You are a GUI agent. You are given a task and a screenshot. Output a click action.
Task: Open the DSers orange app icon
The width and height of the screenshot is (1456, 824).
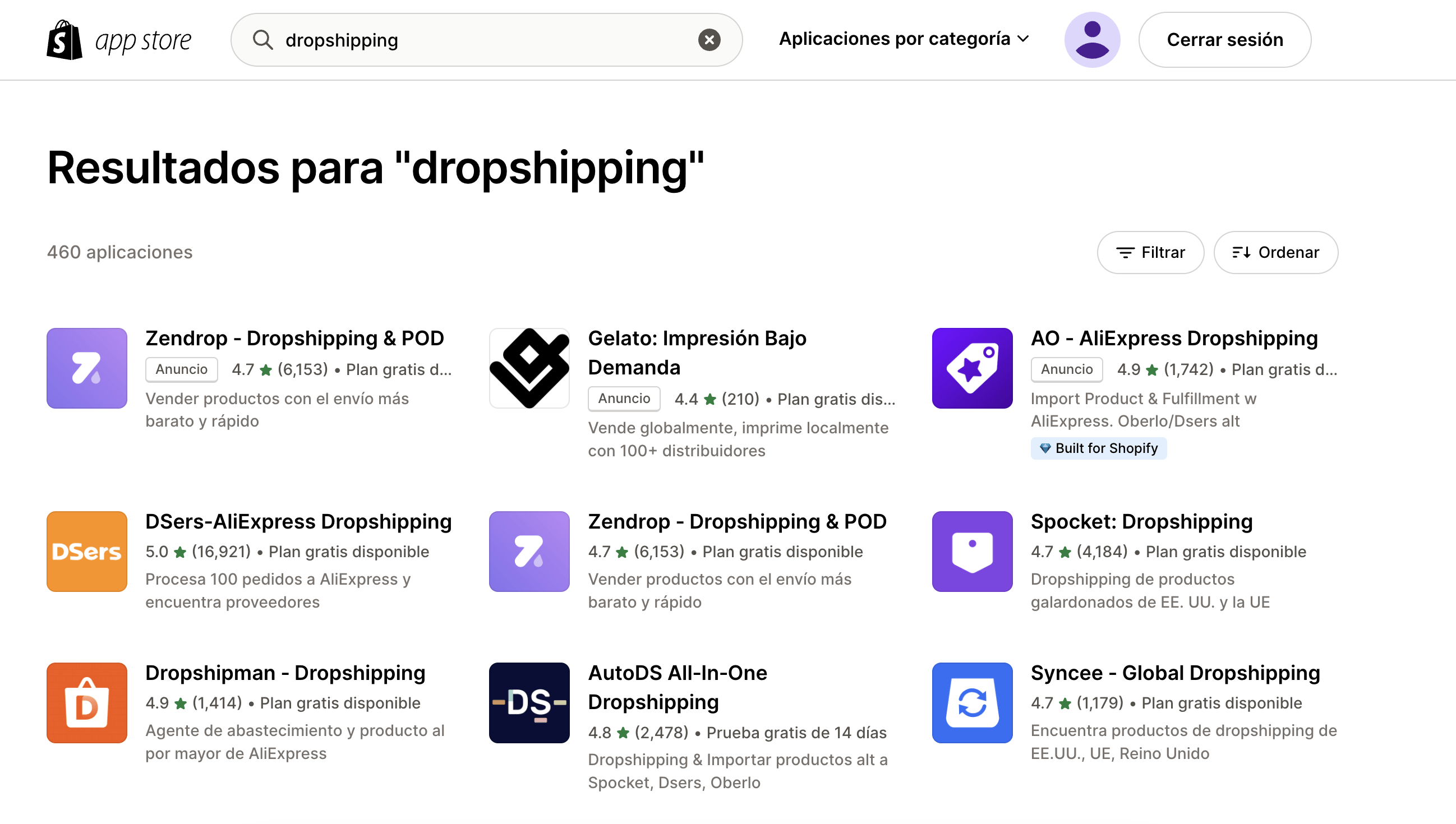tap(86, 551)
